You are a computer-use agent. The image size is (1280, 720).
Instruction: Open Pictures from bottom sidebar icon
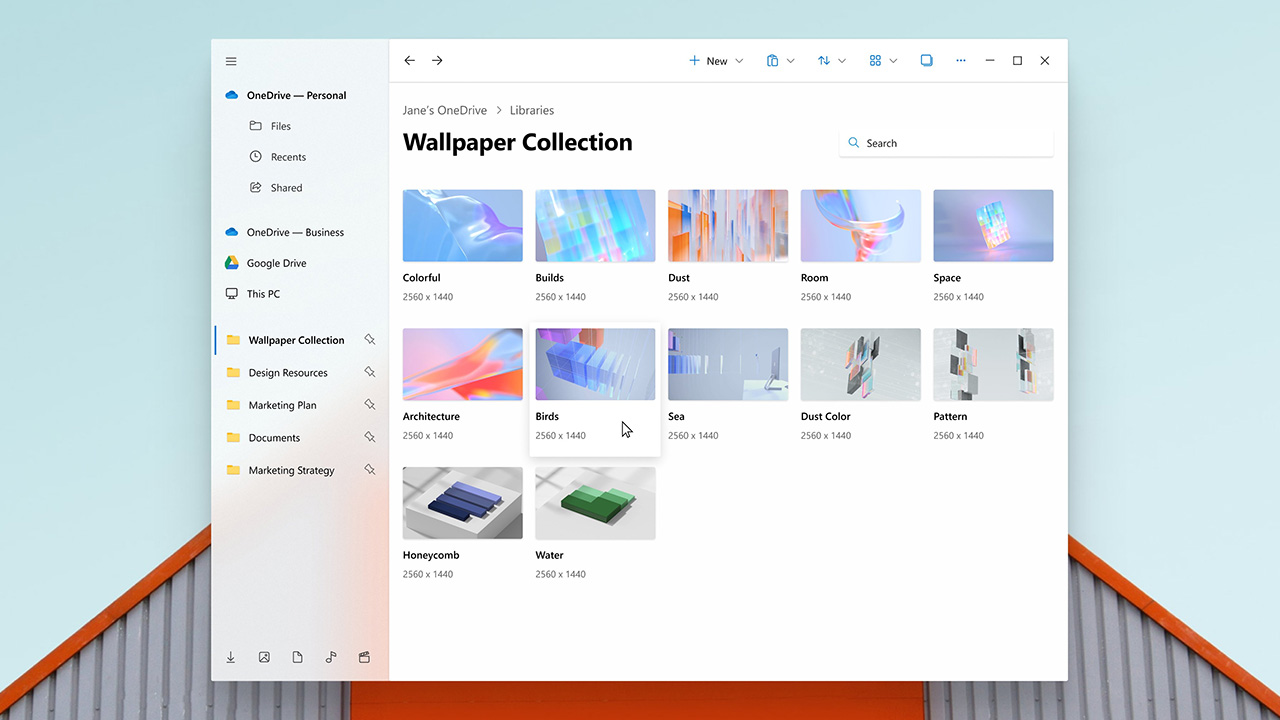coord(264,657)
